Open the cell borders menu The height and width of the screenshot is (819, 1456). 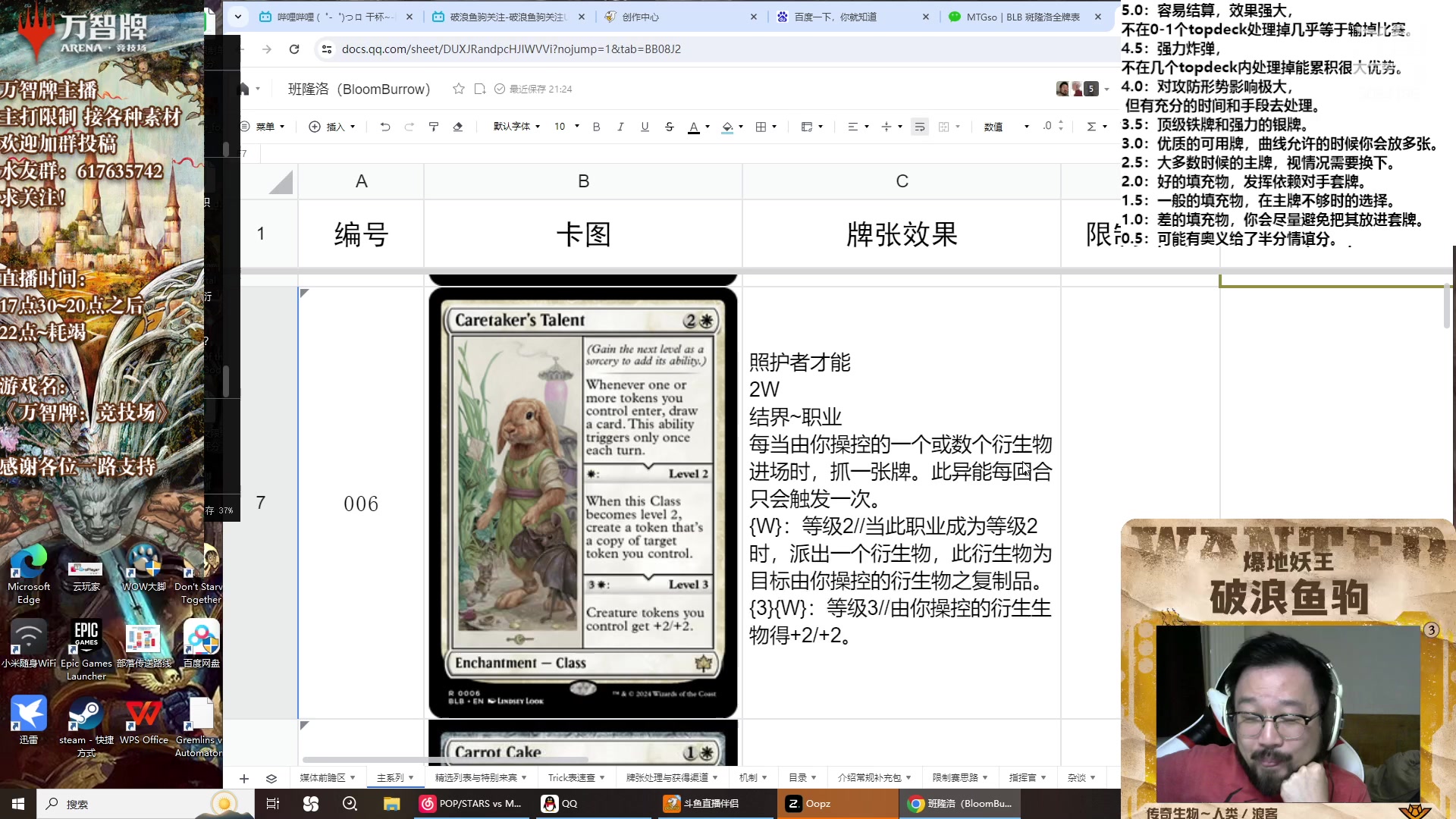pyautogui.click(x=766, y=127)
